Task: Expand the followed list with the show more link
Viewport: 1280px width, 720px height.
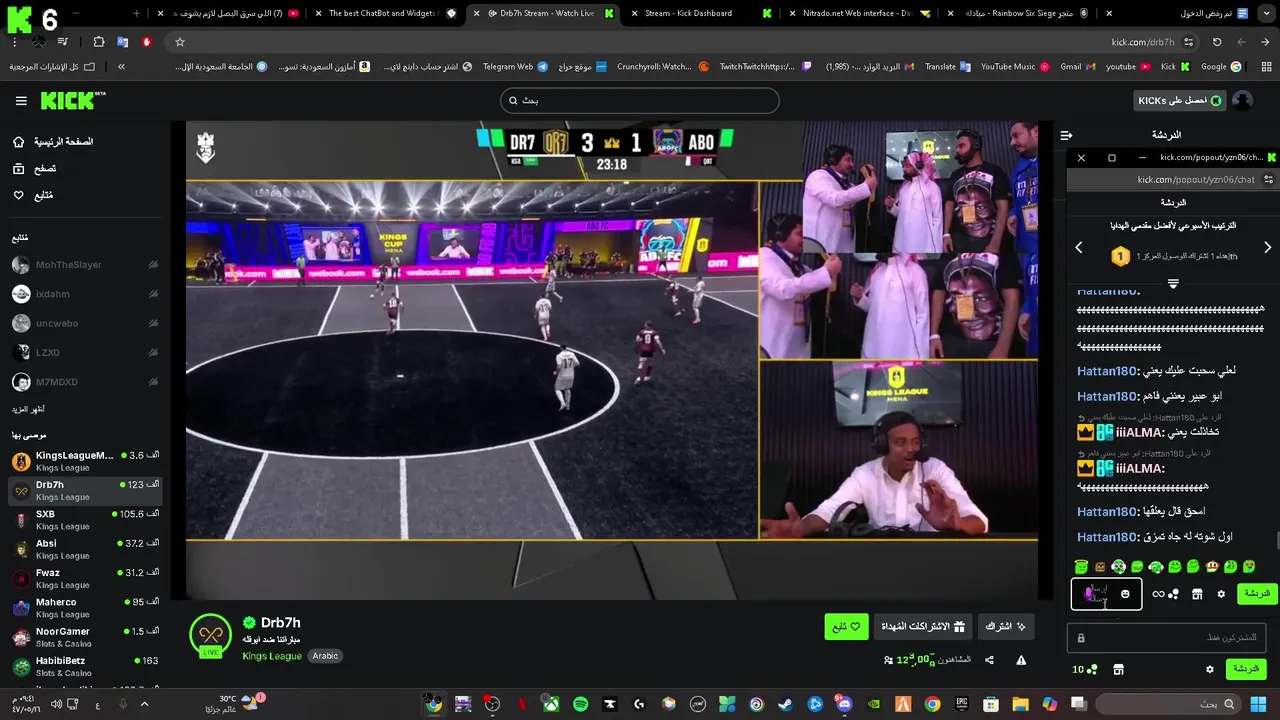Action: (x=28, y=410)
